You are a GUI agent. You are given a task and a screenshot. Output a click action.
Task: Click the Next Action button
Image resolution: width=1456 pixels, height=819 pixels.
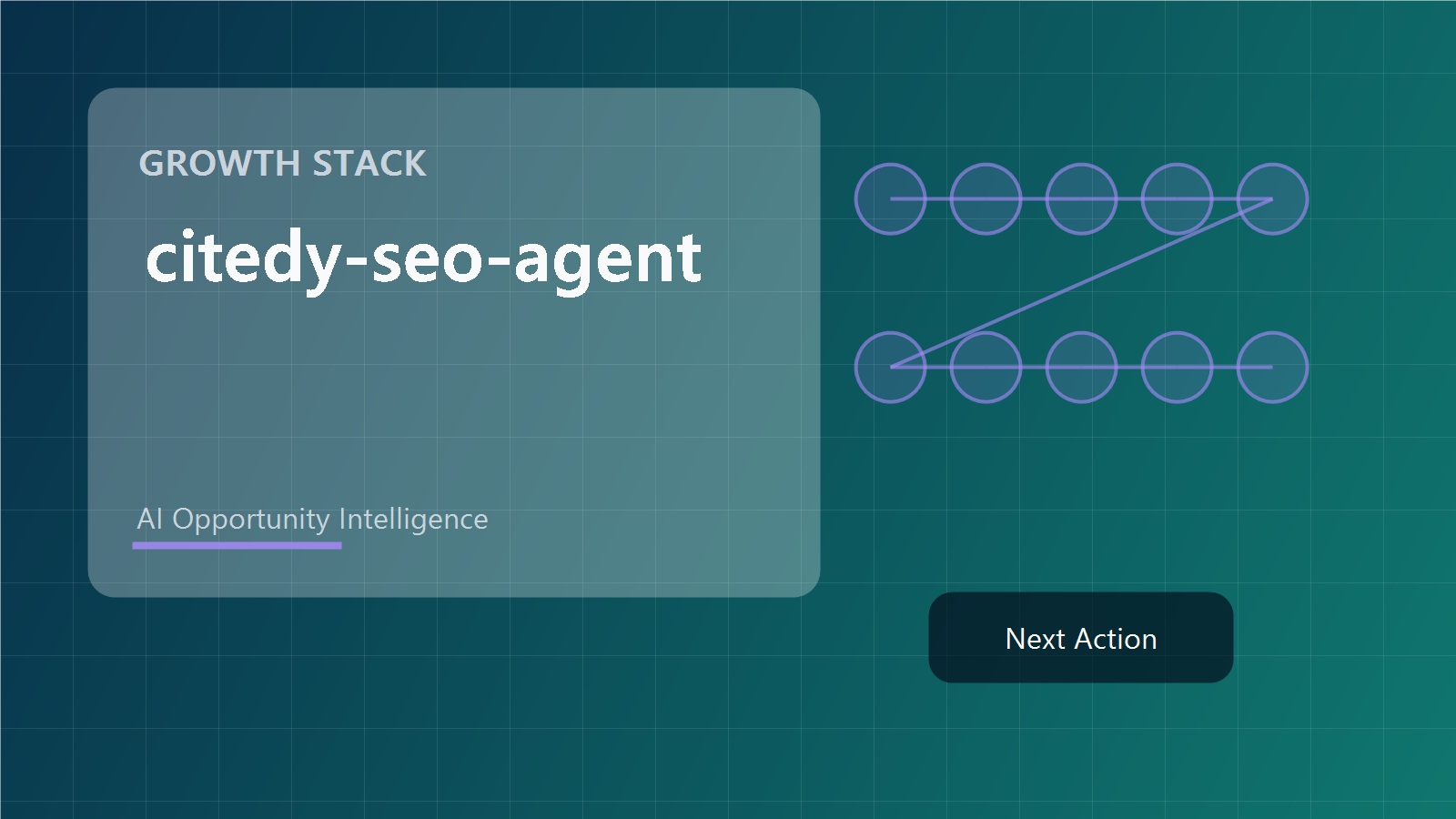[1081, 638]
